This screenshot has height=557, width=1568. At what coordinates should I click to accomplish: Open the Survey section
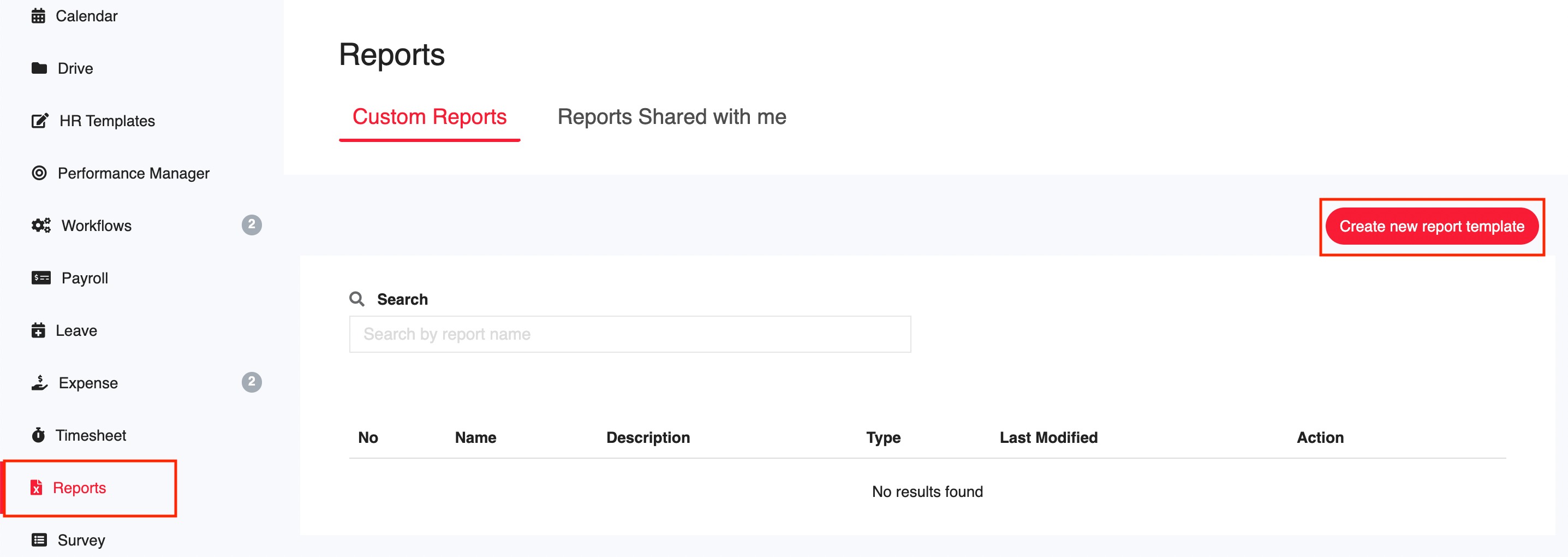click(x=81, y=540)
